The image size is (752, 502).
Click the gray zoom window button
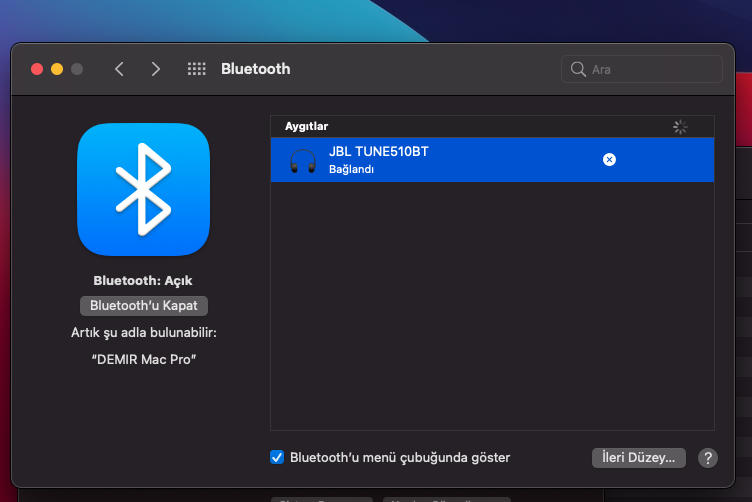[77, 69]
